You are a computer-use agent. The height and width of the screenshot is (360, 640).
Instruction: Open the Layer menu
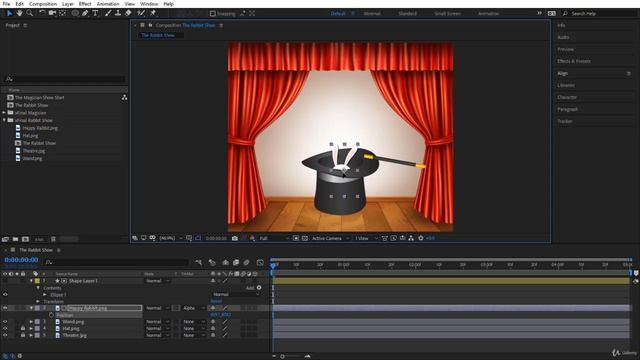tap(68, 4)
